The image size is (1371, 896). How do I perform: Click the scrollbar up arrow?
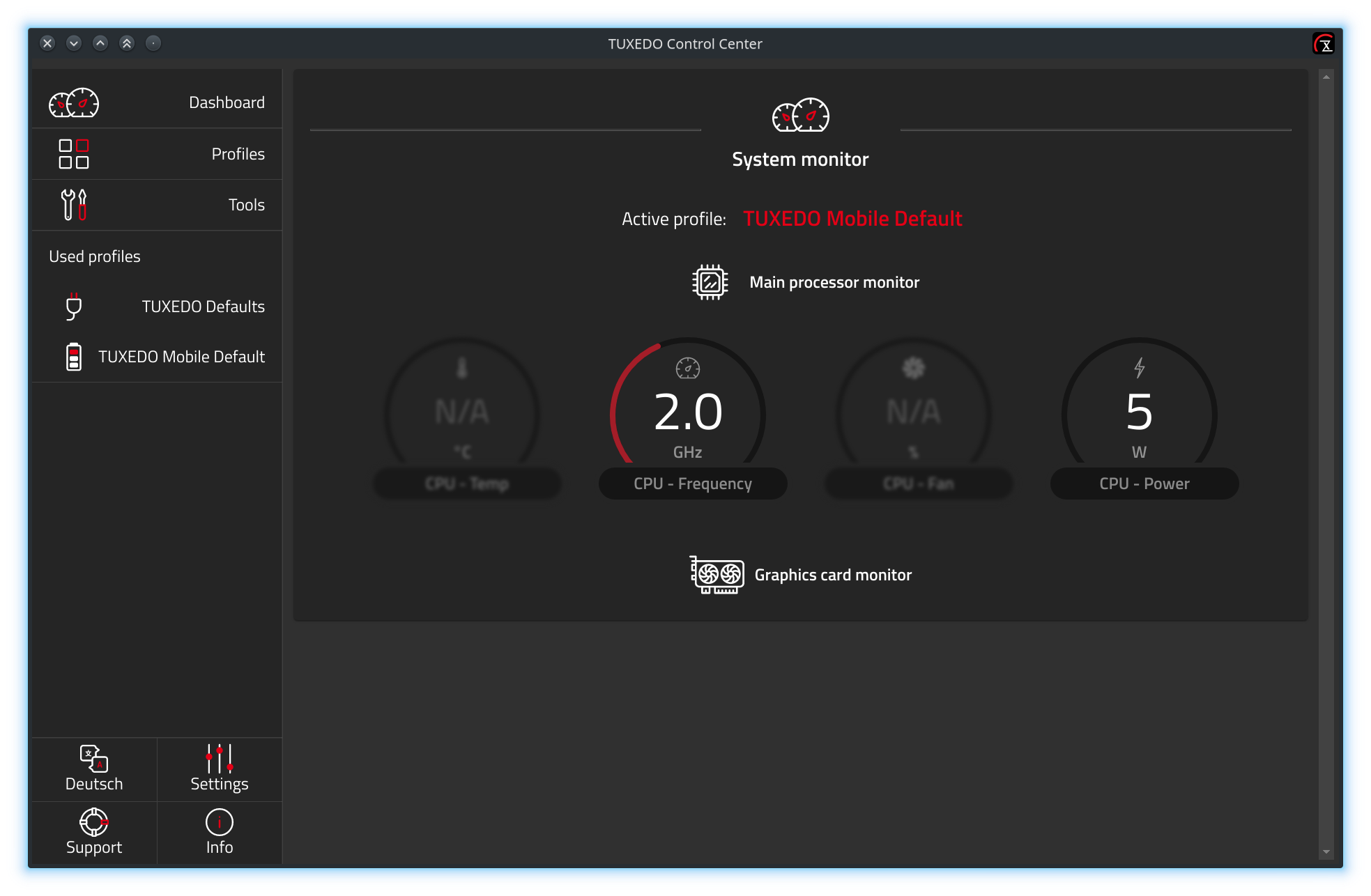(1326, 77)
